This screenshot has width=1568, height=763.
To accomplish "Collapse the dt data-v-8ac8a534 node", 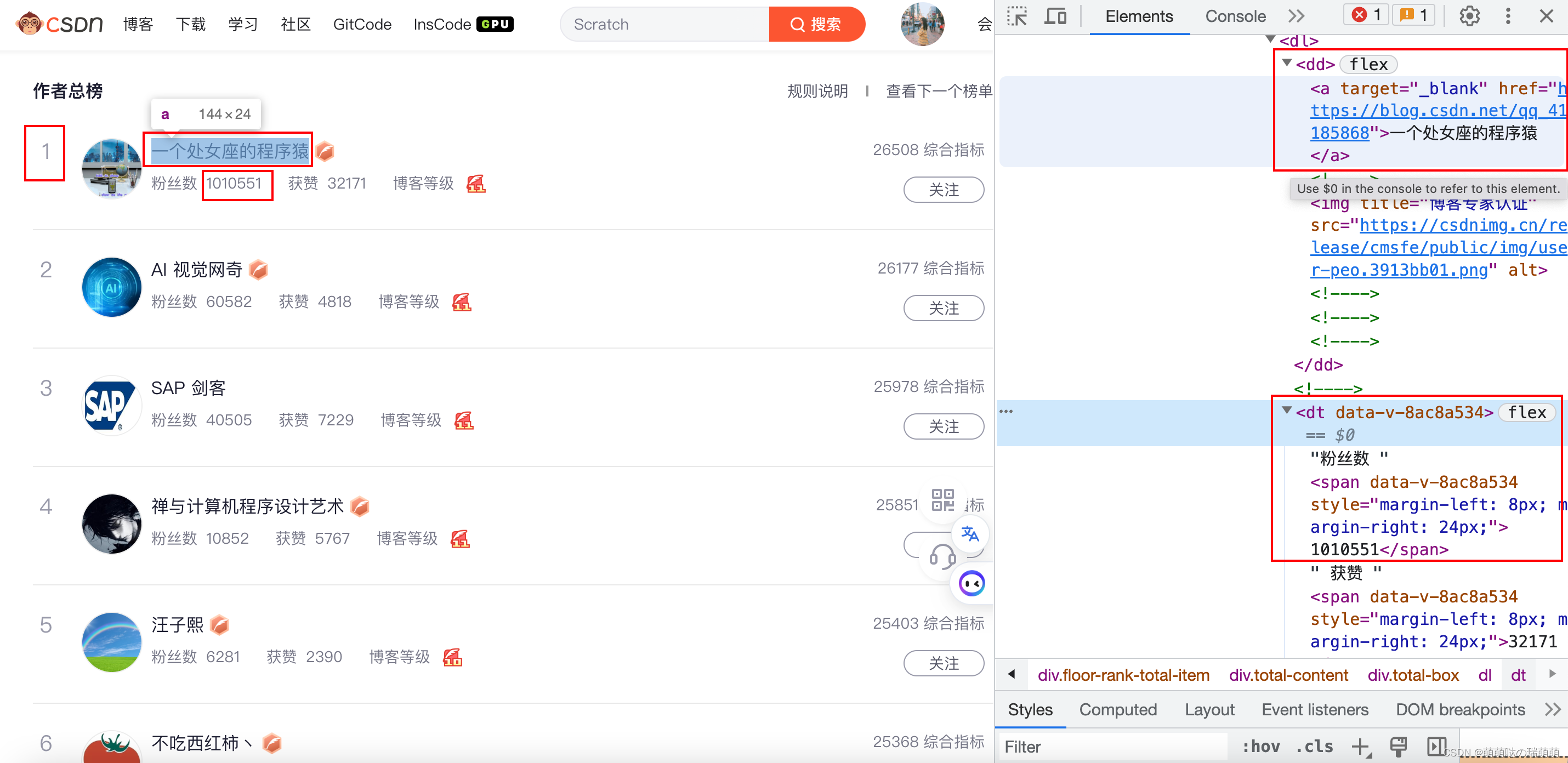I will tap(1287, 411).
